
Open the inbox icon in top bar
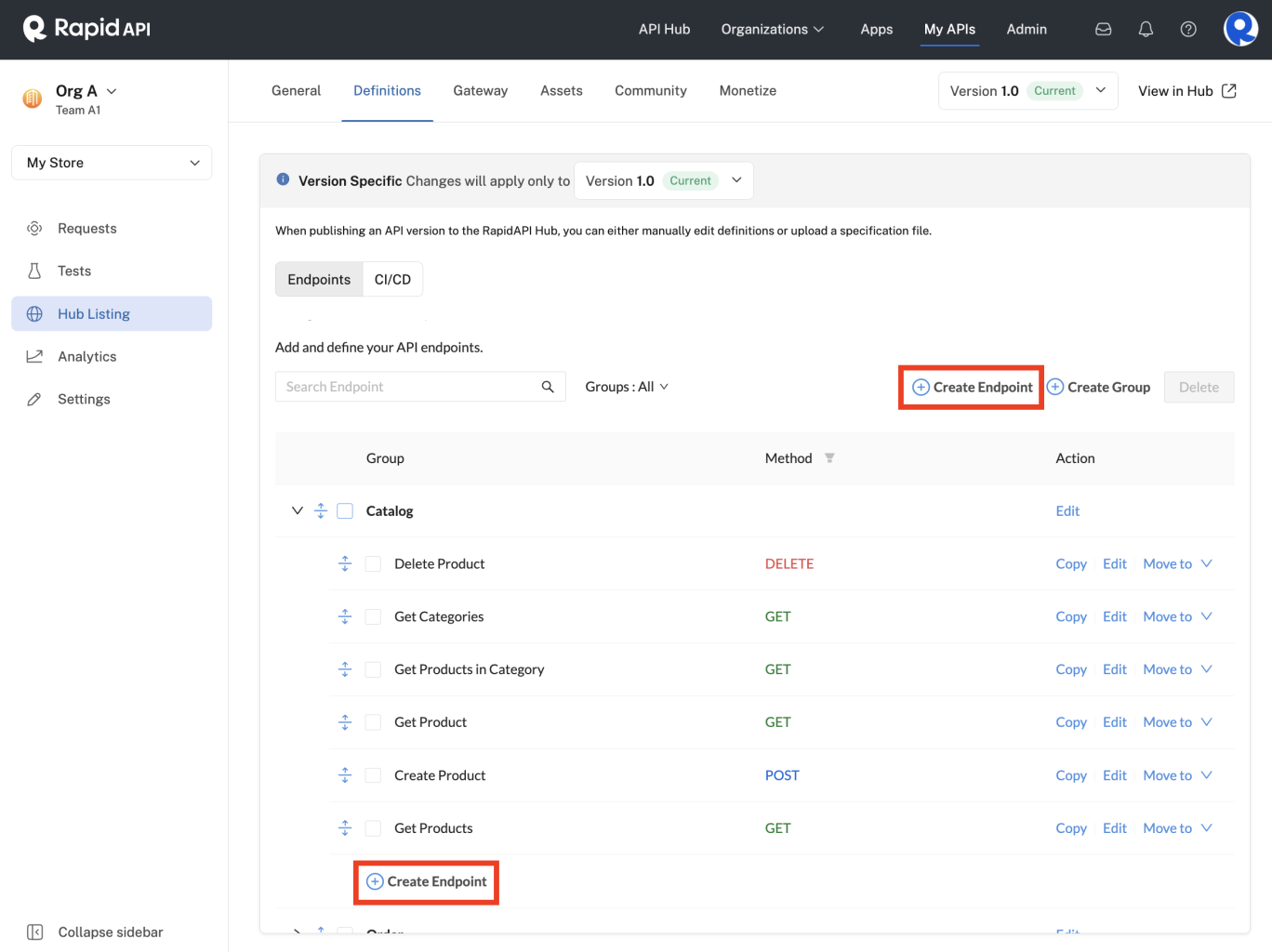coord(1103,30)
